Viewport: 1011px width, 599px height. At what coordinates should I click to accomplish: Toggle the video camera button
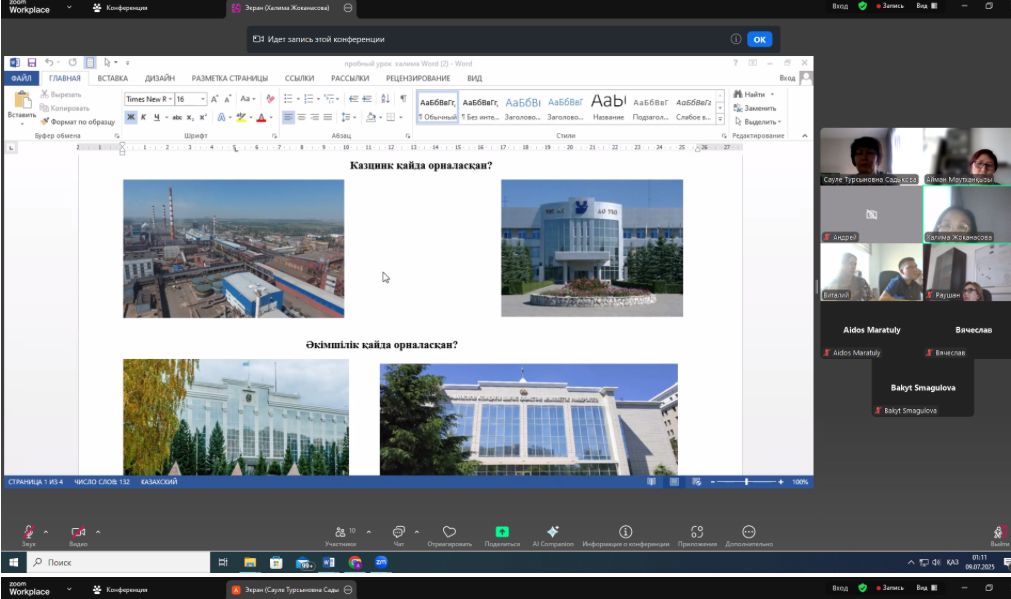pos(78,532)
